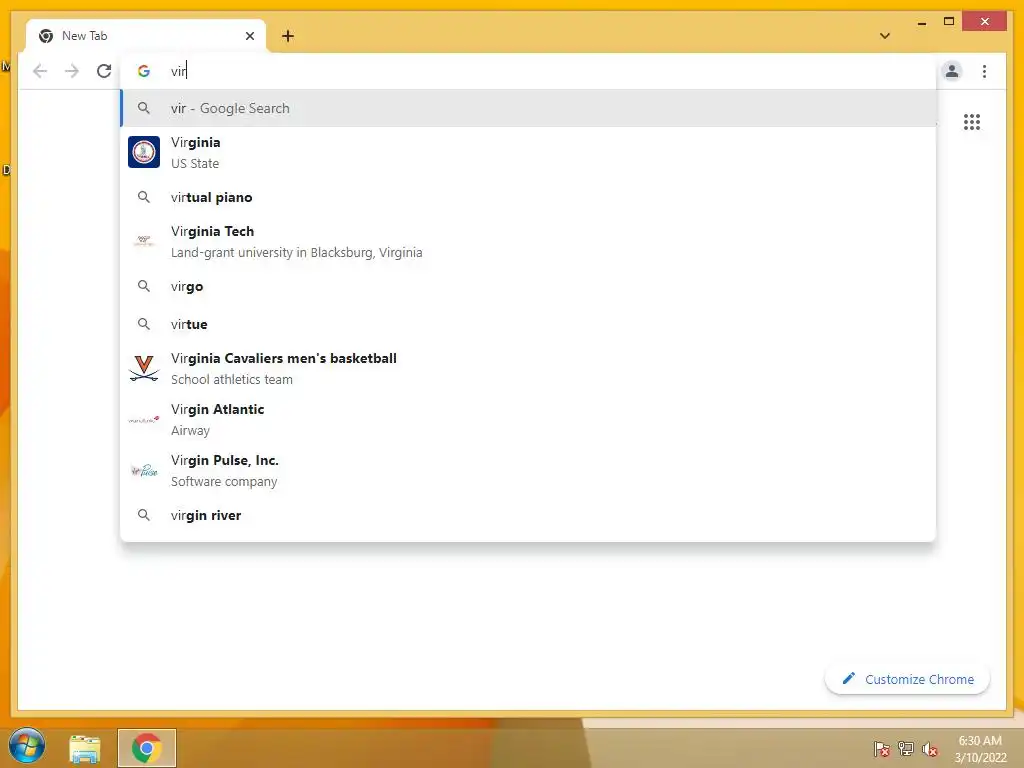Viewport: 1024px width, 768px height.
Task: Pick the Virgin Pulse, Inc. suggestion
Action: (528, 470)
